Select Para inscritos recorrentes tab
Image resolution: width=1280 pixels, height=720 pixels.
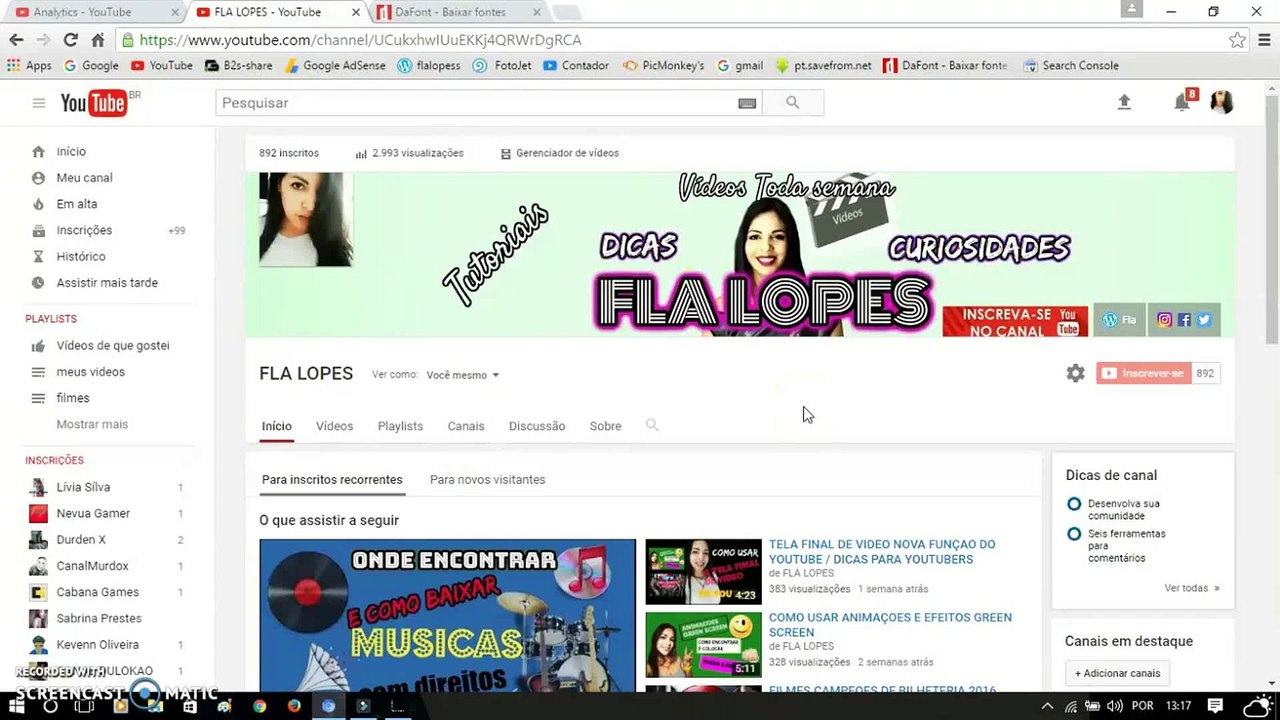[x=332, y=480]
